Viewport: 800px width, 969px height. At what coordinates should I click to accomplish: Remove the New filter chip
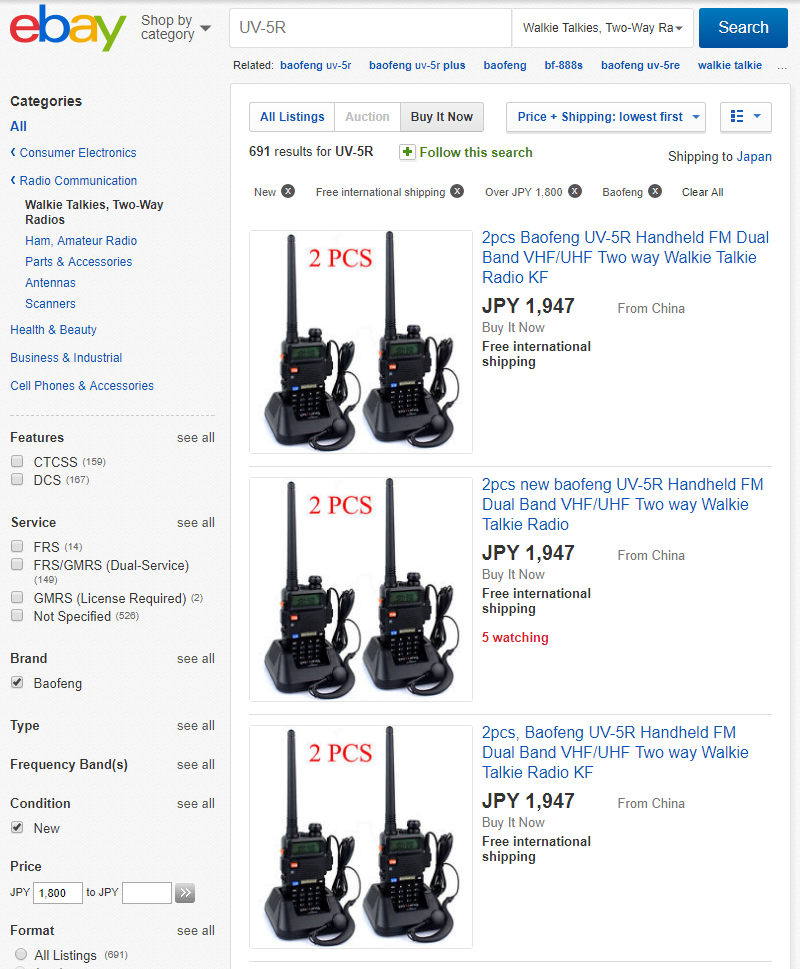[288, 192]
